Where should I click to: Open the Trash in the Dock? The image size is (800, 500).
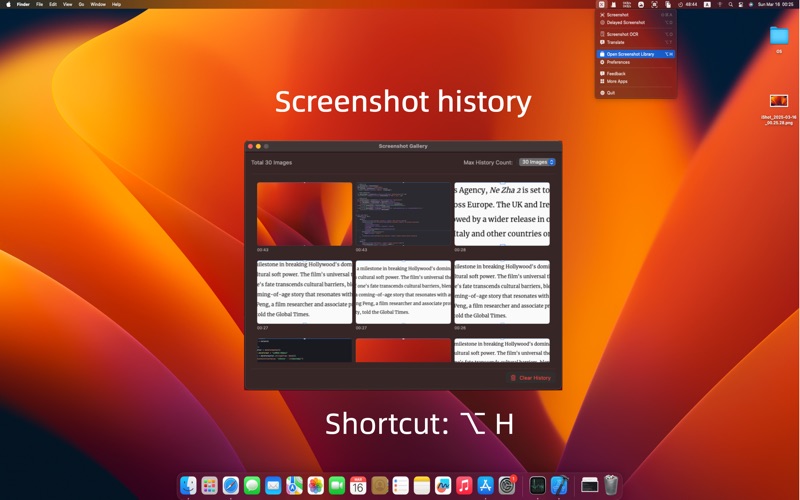[x=611, y=486]
